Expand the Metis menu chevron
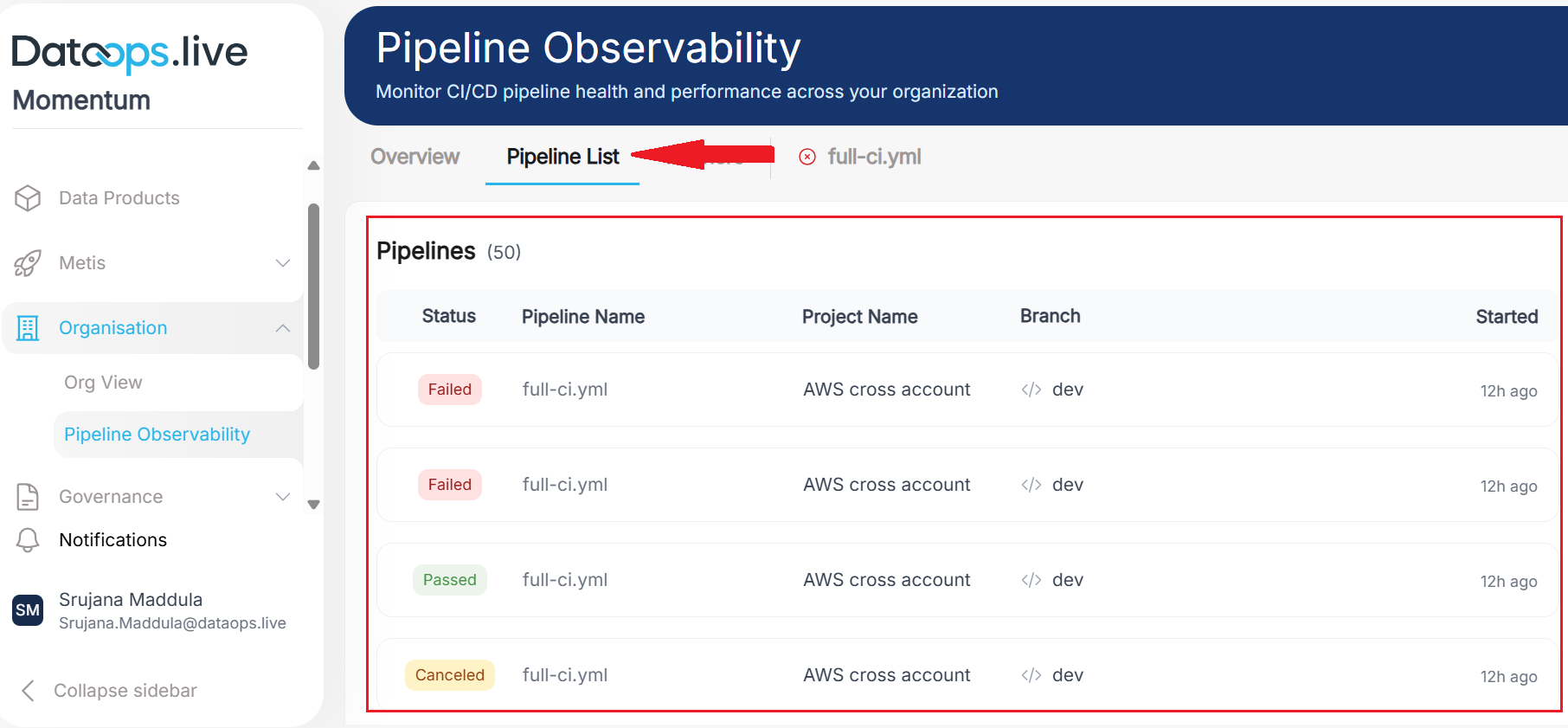Viewport: 1568px width, 728px height. coord(283,263)
